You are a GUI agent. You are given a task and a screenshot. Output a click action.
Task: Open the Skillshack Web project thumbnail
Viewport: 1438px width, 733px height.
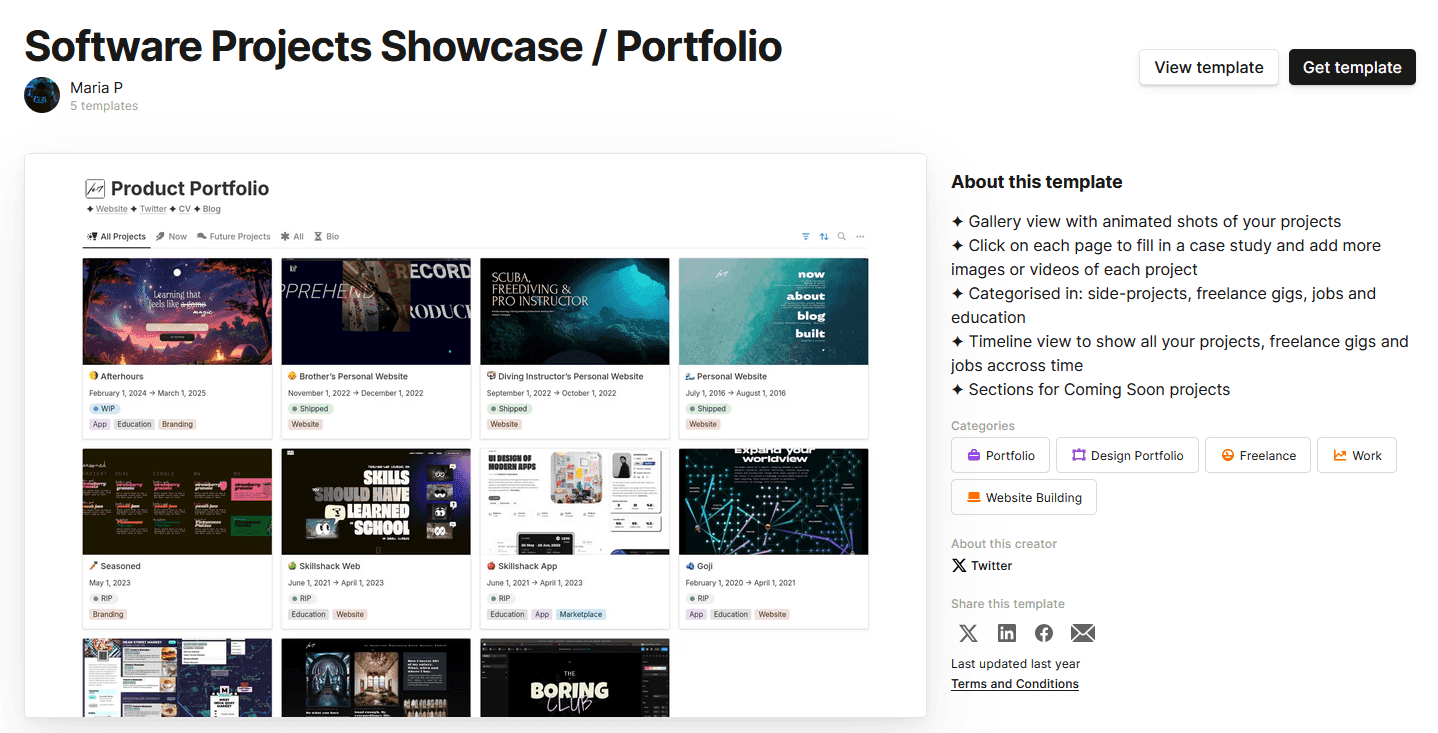[376, 502]
